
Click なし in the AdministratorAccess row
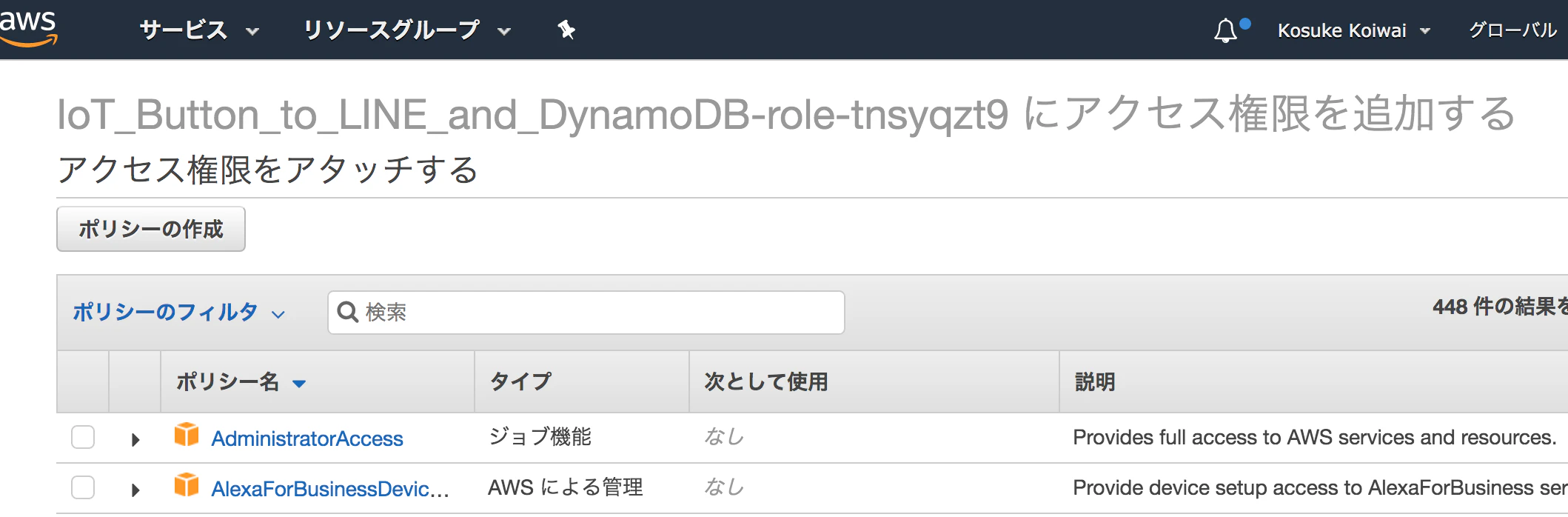click(x=724, y=437)
